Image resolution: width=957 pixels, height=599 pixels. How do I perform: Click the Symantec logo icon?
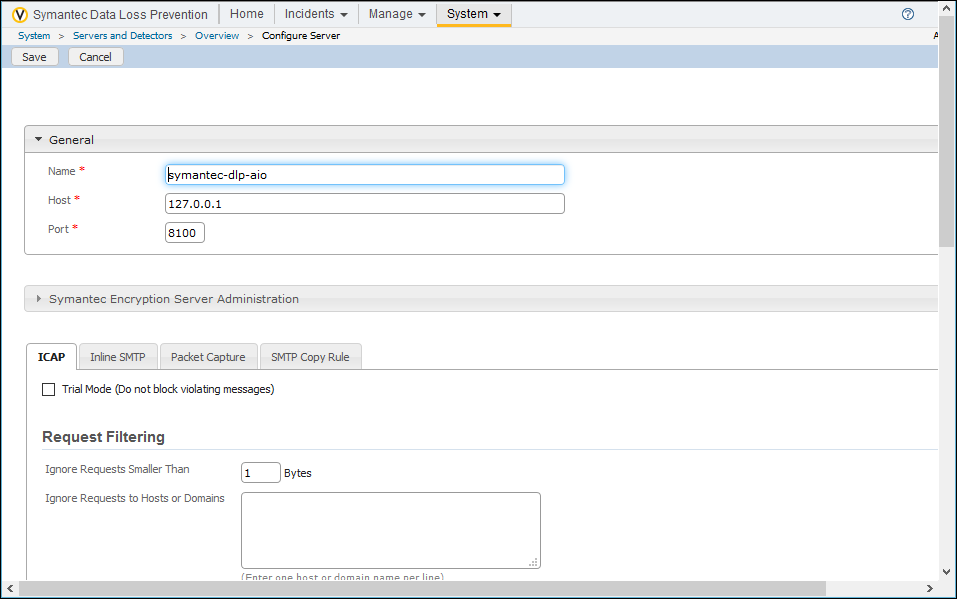[x=20, y=14]
